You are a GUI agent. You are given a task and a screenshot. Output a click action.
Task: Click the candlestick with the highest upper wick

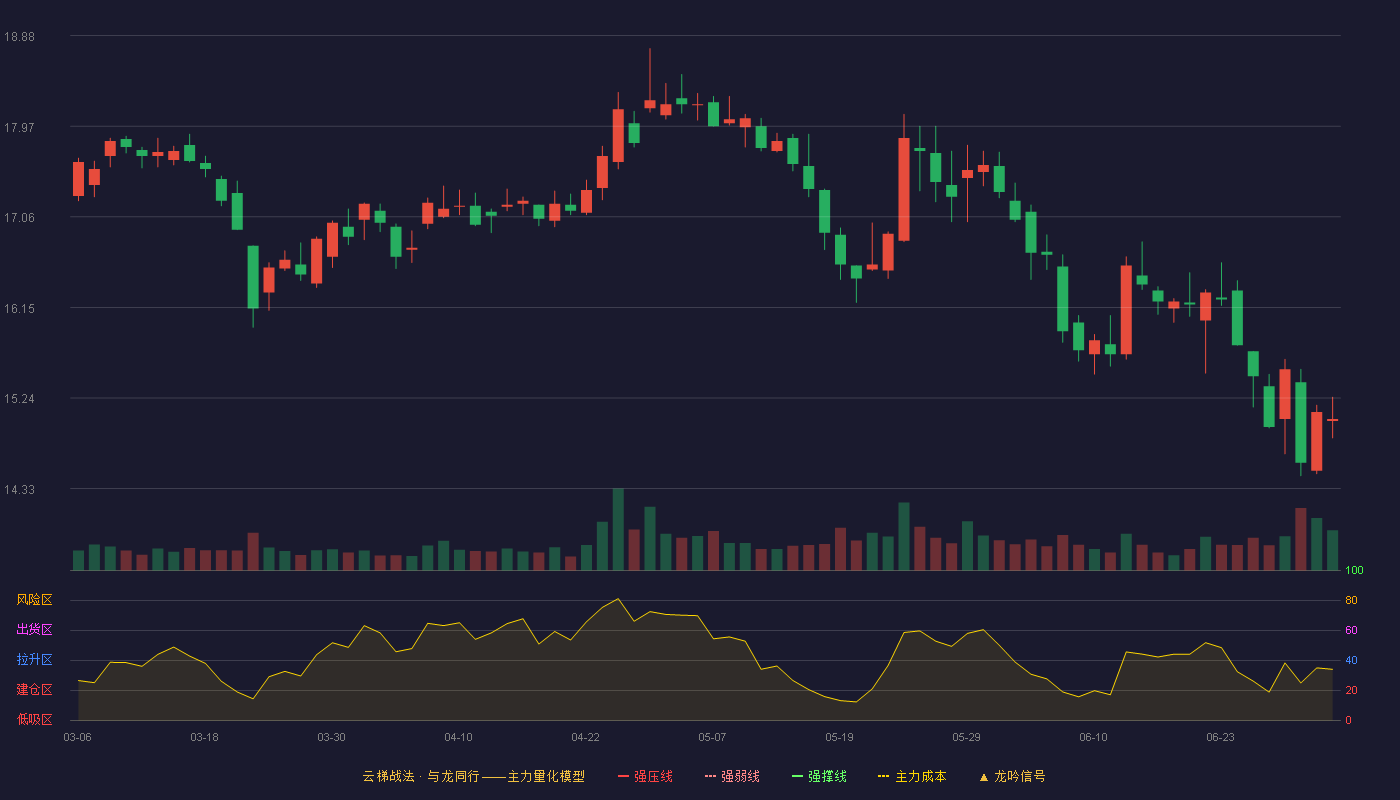tap(649, 80)
